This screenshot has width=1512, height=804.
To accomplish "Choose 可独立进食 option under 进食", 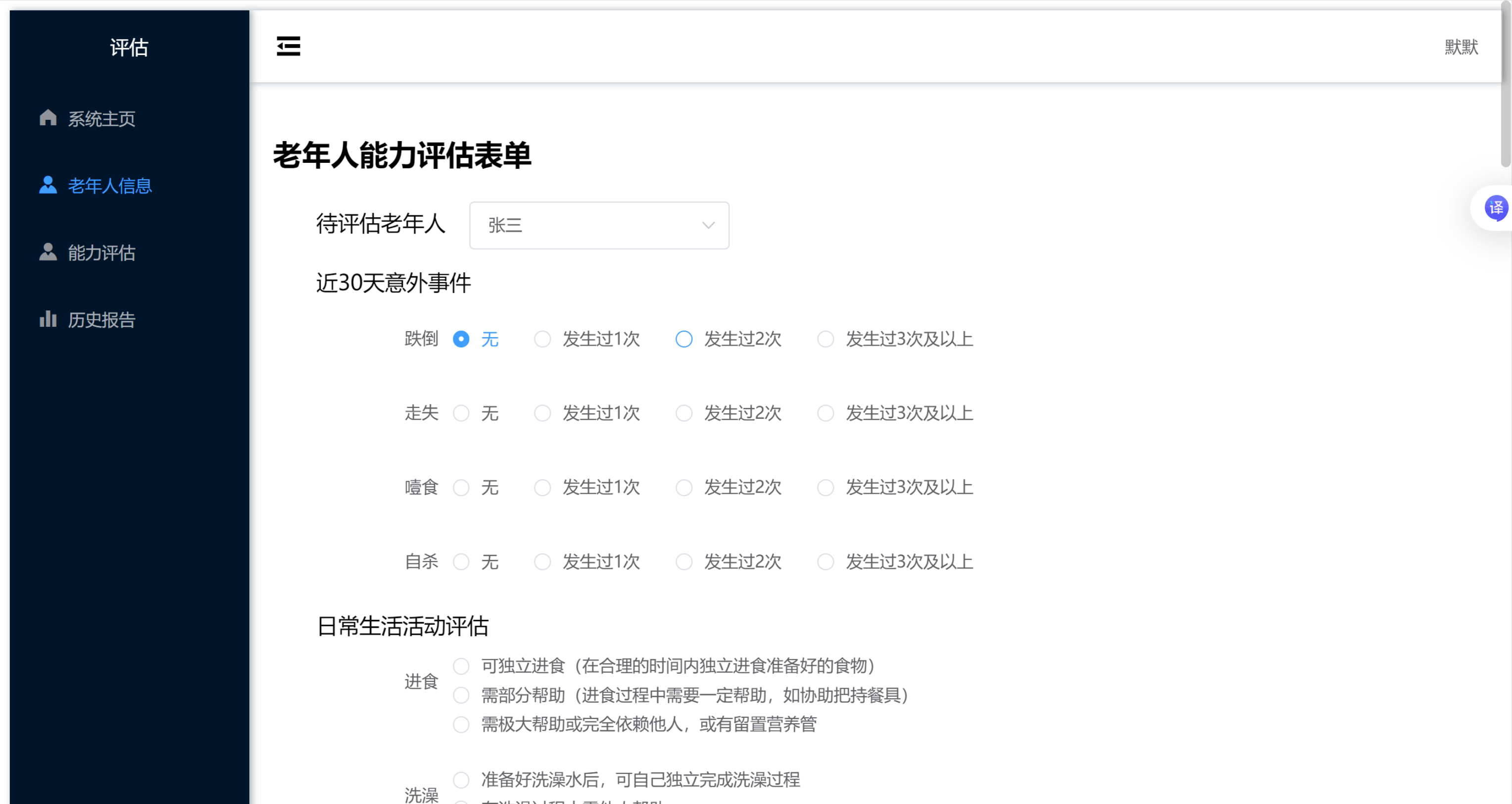I will pos(461,666).
